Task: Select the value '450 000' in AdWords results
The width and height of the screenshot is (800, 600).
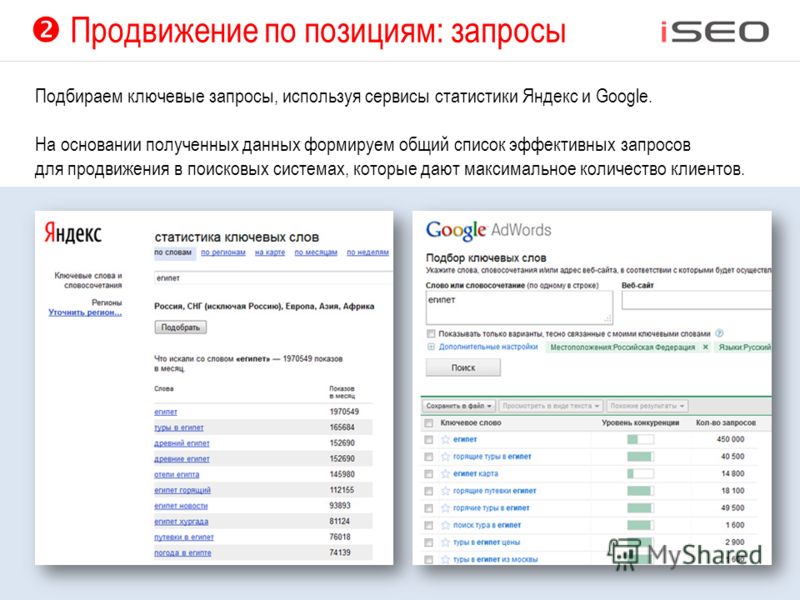Action: pyautogui.click(x=731, y=439)
